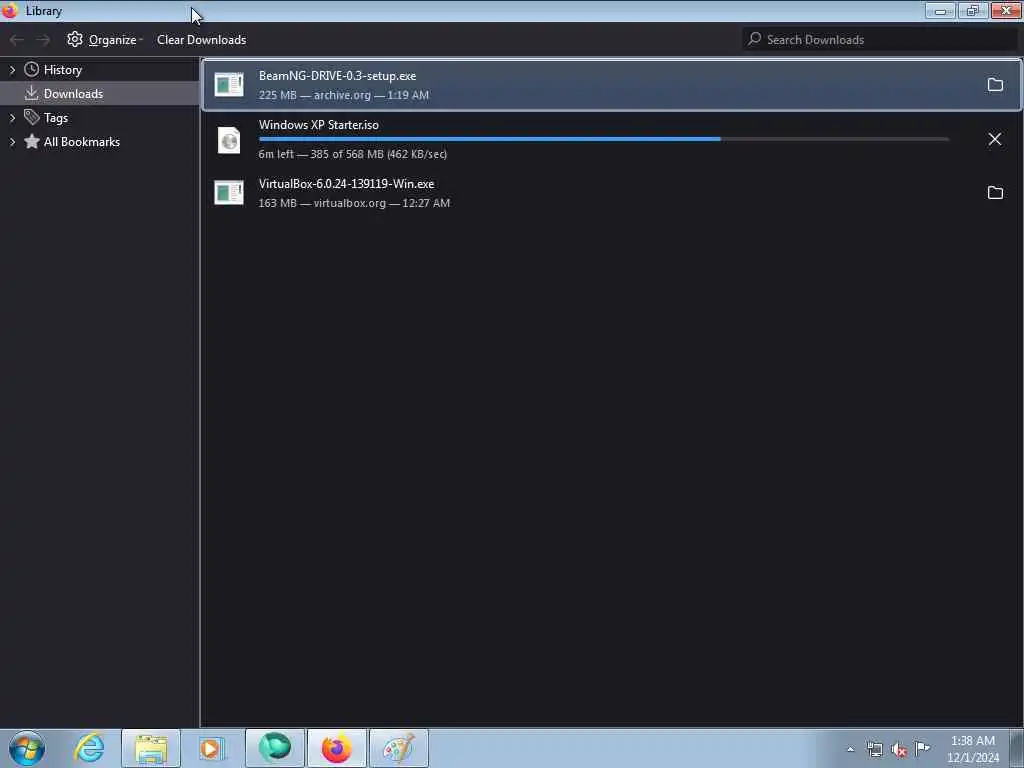The width and height of the screenshot is (1024, 768).
Task: Click the Downloads arrow icon in sidebar
Action: pyautogui.click(x=31, y=93)
